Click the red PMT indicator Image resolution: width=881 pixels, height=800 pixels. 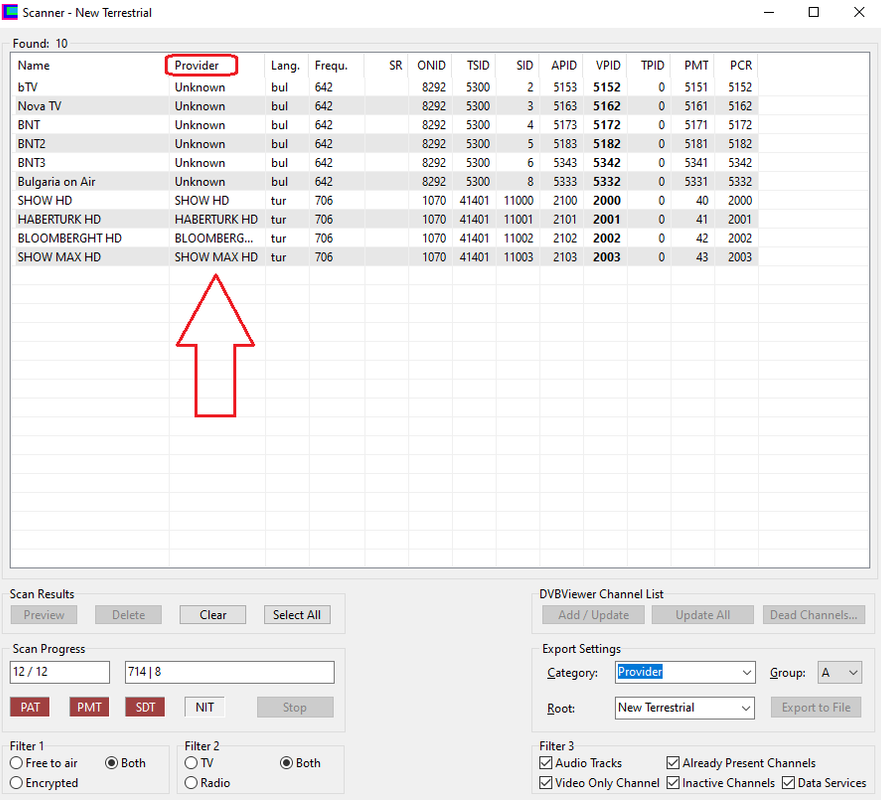(x=89, y=707)
